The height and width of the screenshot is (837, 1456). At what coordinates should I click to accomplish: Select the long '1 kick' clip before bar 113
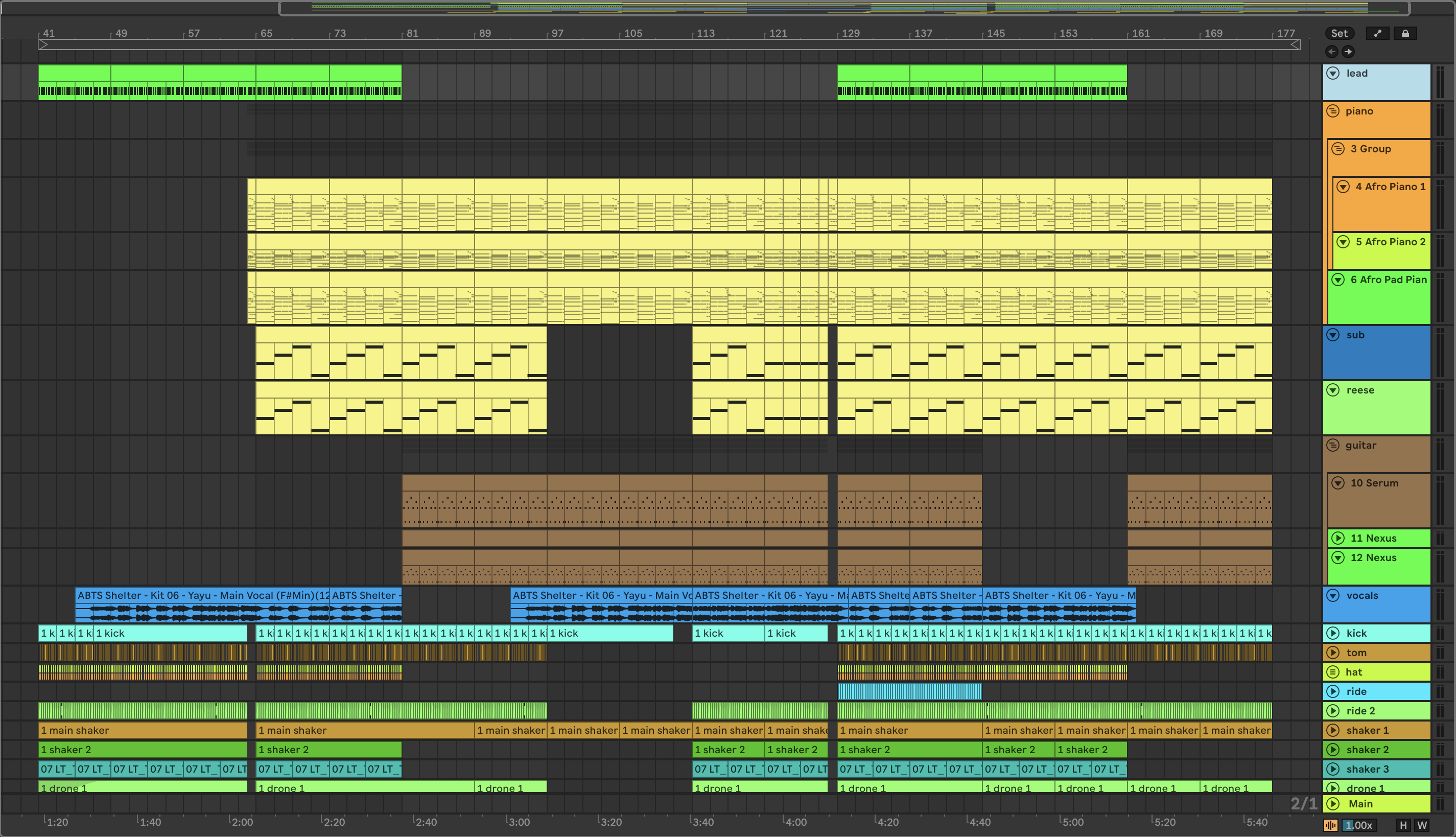point(610,634)
